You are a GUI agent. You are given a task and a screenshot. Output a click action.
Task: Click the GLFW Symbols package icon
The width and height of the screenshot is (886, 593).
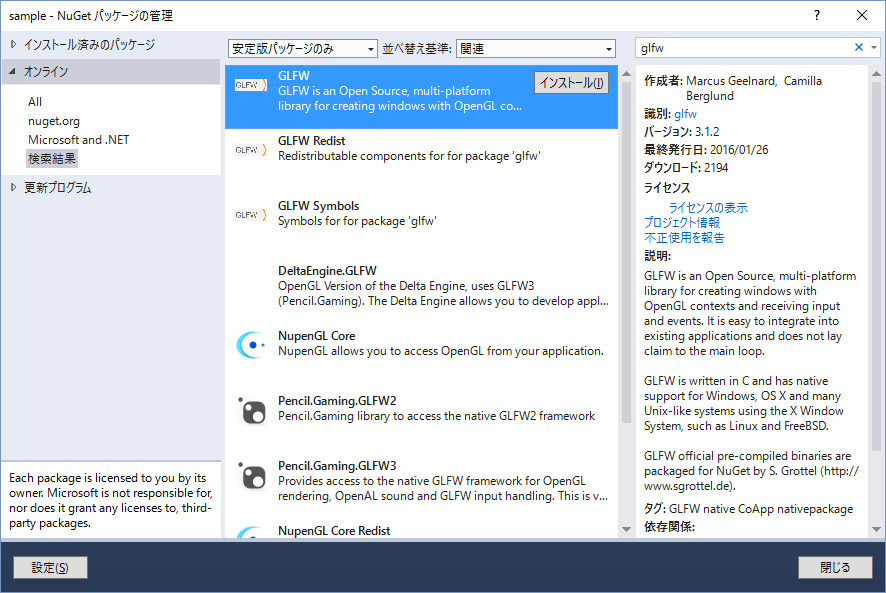click(x=251, y=215)
